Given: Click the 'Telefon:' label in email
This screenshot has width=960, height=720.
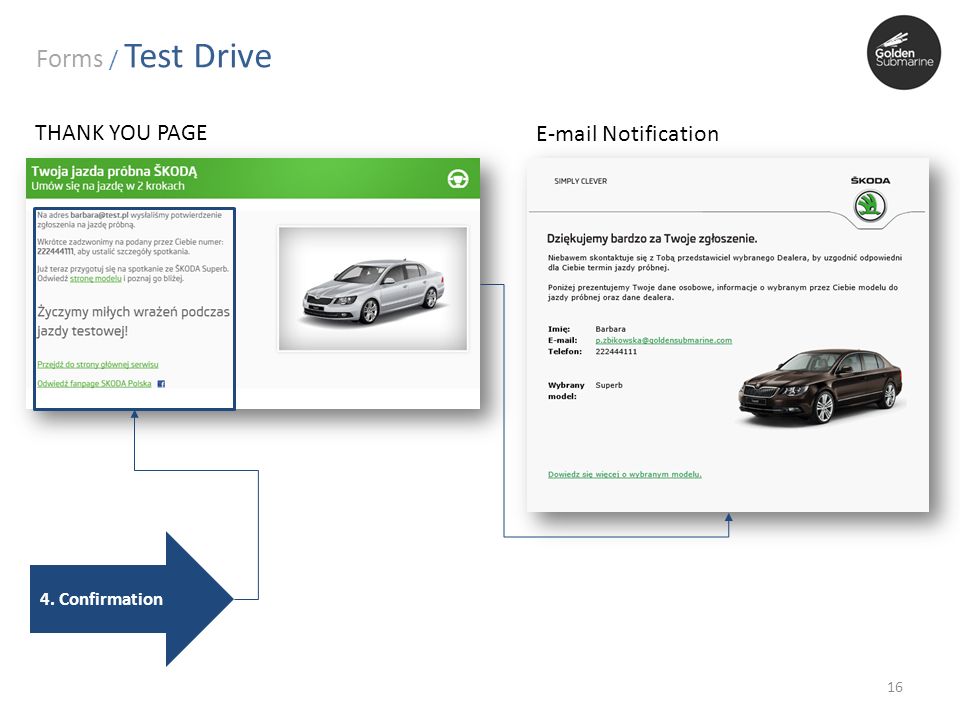Looking at the screenshot, I should pyautogui.click(x=564, y=352).
